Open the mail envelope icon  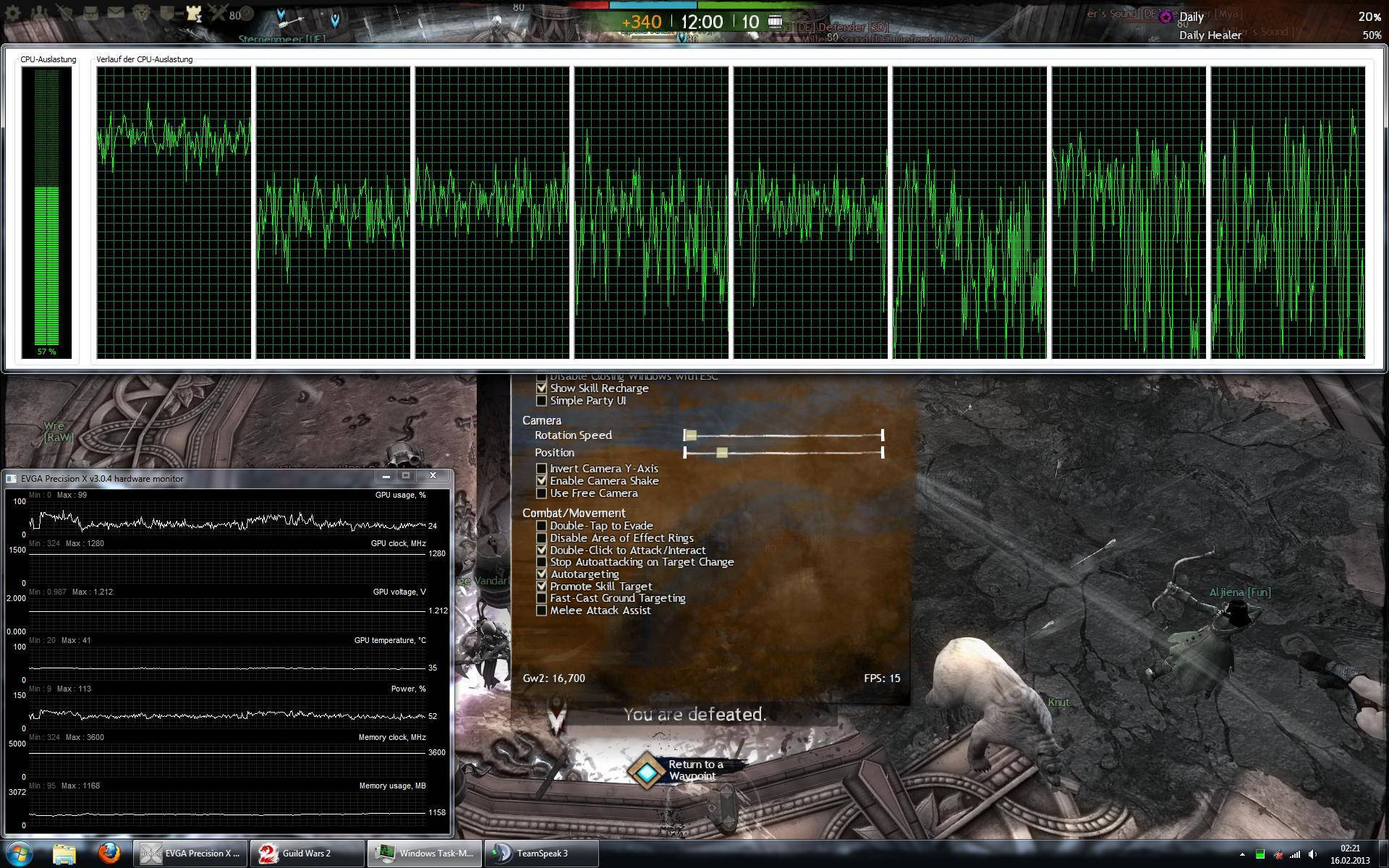[116, 13]
